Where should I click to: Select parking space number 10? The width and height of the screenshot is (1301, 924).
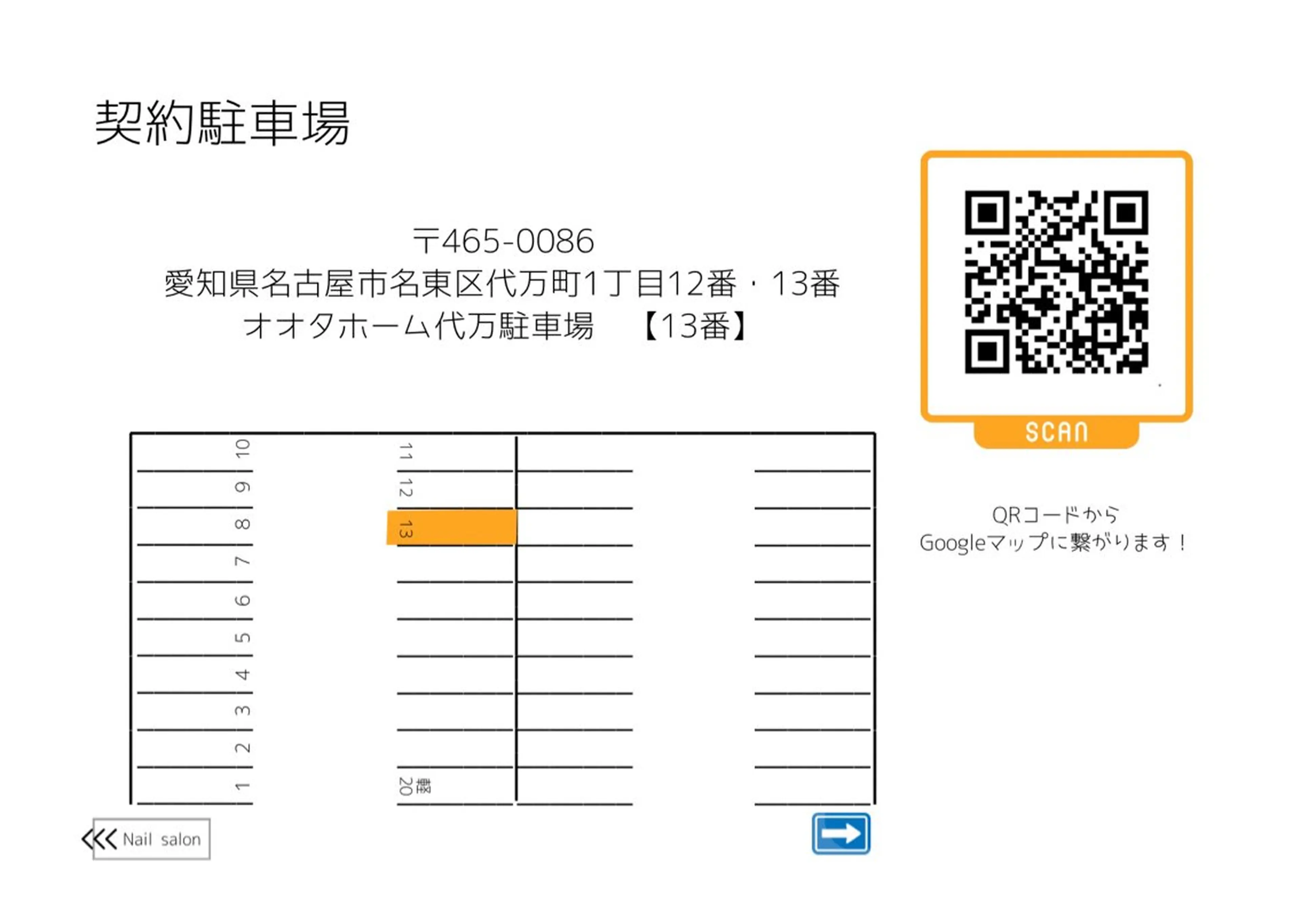tap(243, 449)
